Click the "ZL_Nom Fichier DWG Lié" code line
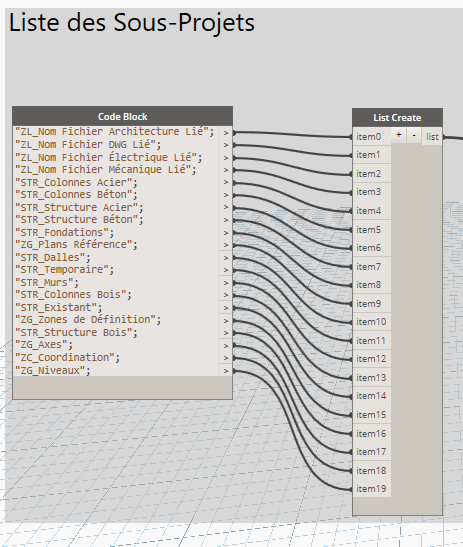This screenshot has width=463, height=547. click(x=88, y=144)
